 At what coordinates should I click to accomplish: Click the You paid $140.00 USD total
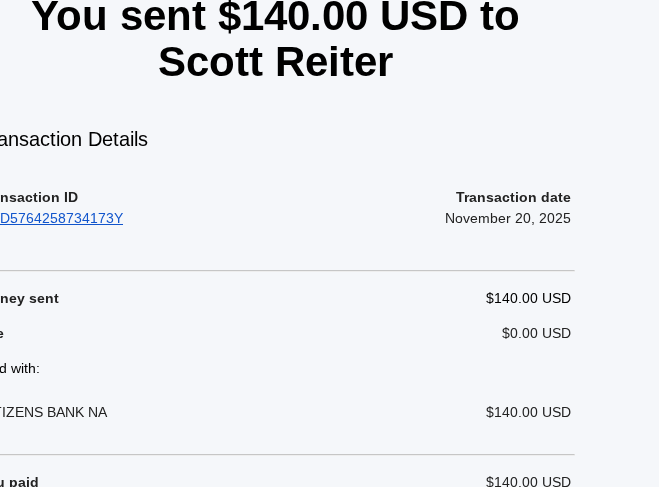coord(528,482)
